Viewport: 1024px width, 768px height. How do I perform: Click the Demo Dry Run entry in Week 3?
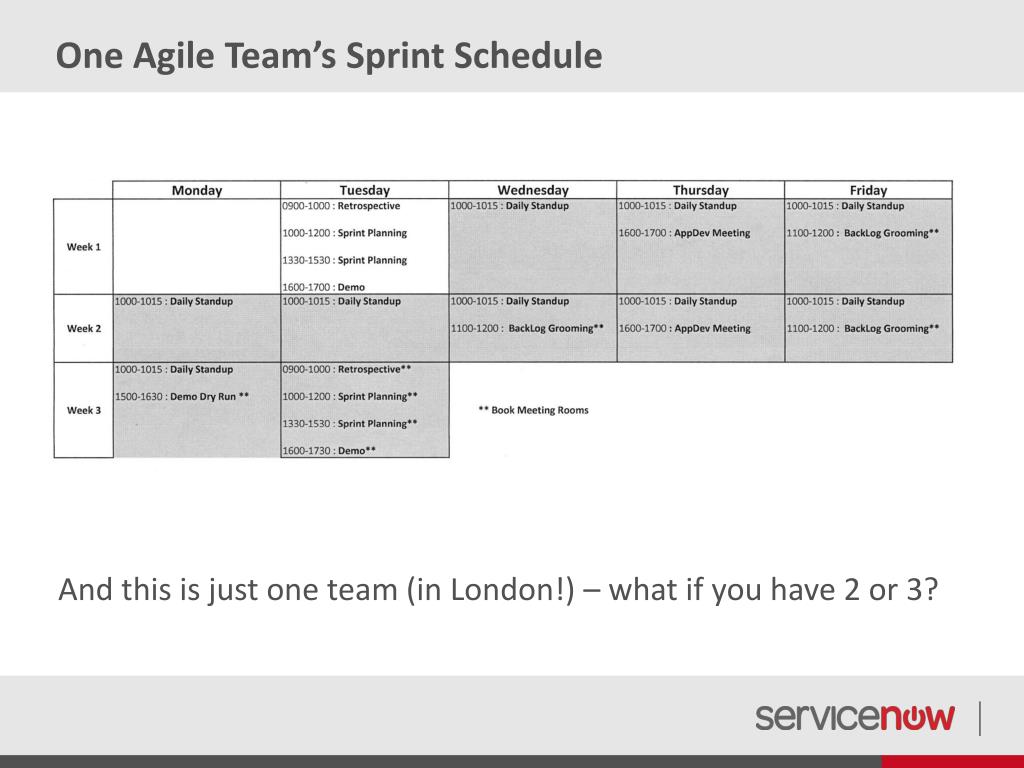[x=182, y=396]
